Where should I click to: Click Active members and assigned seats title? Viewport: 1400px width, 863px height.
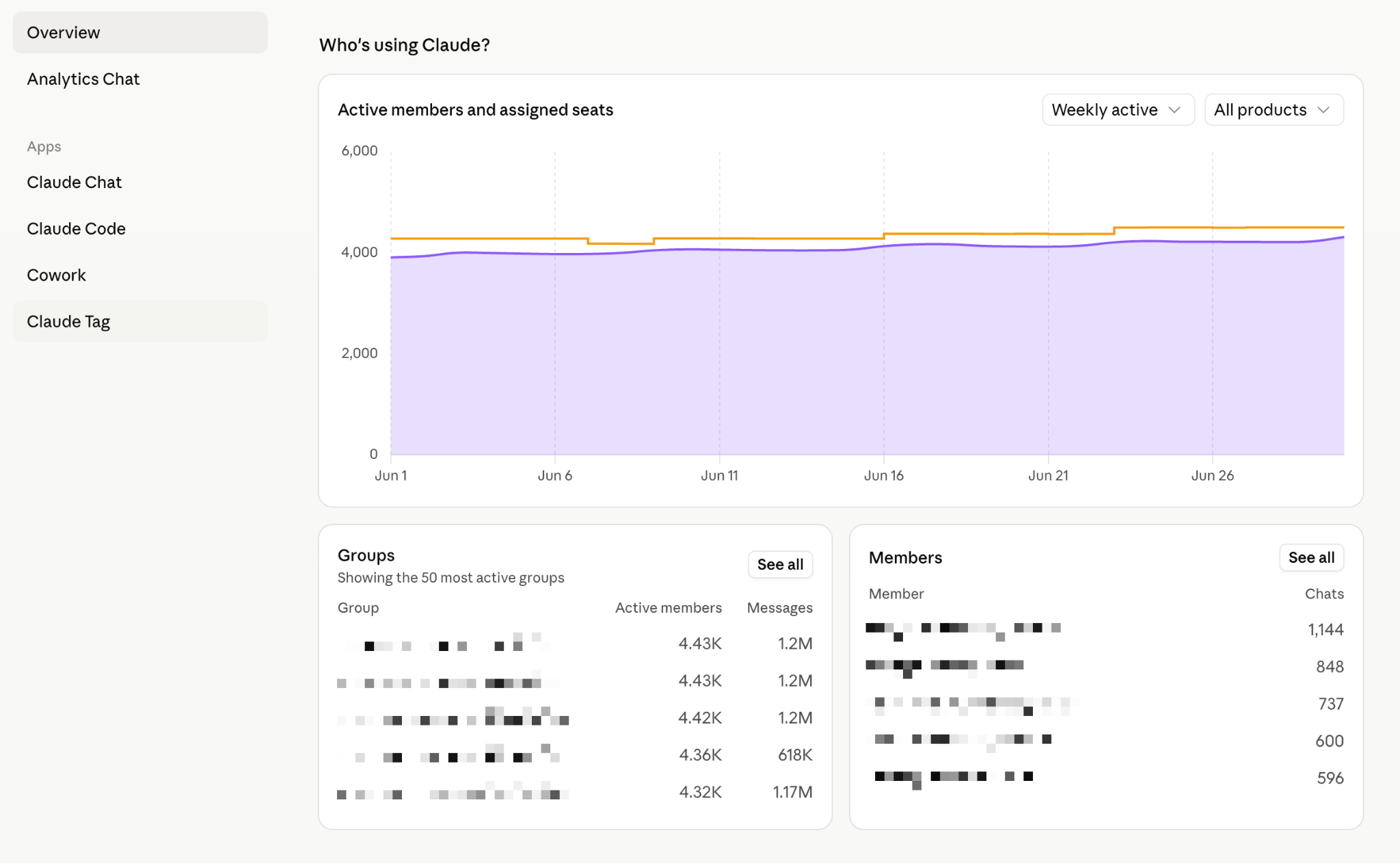[x=475, y=109]
